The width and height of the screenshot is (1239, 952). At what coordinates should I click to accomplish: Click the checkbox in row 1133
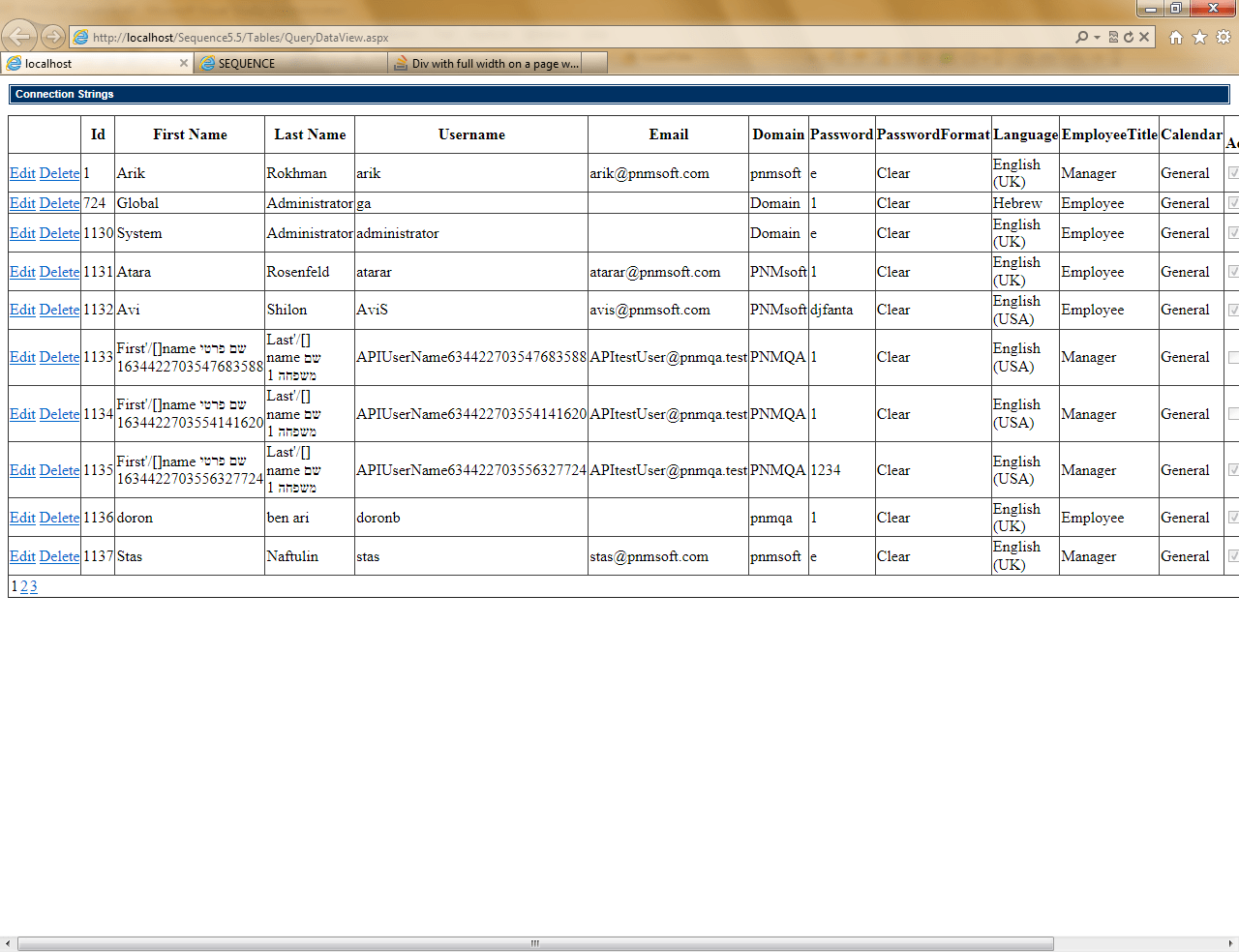pos(1233,357)
